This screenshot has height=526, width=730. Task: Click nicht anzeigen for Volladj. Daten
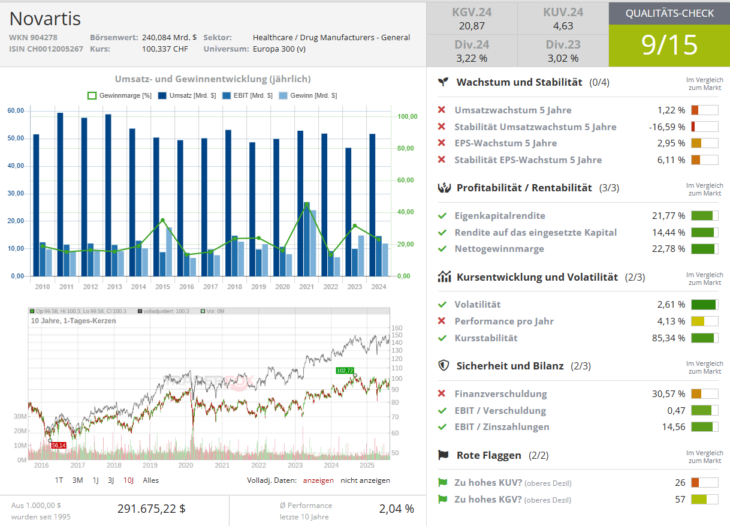pyautogui.click(x=365, y=480)
